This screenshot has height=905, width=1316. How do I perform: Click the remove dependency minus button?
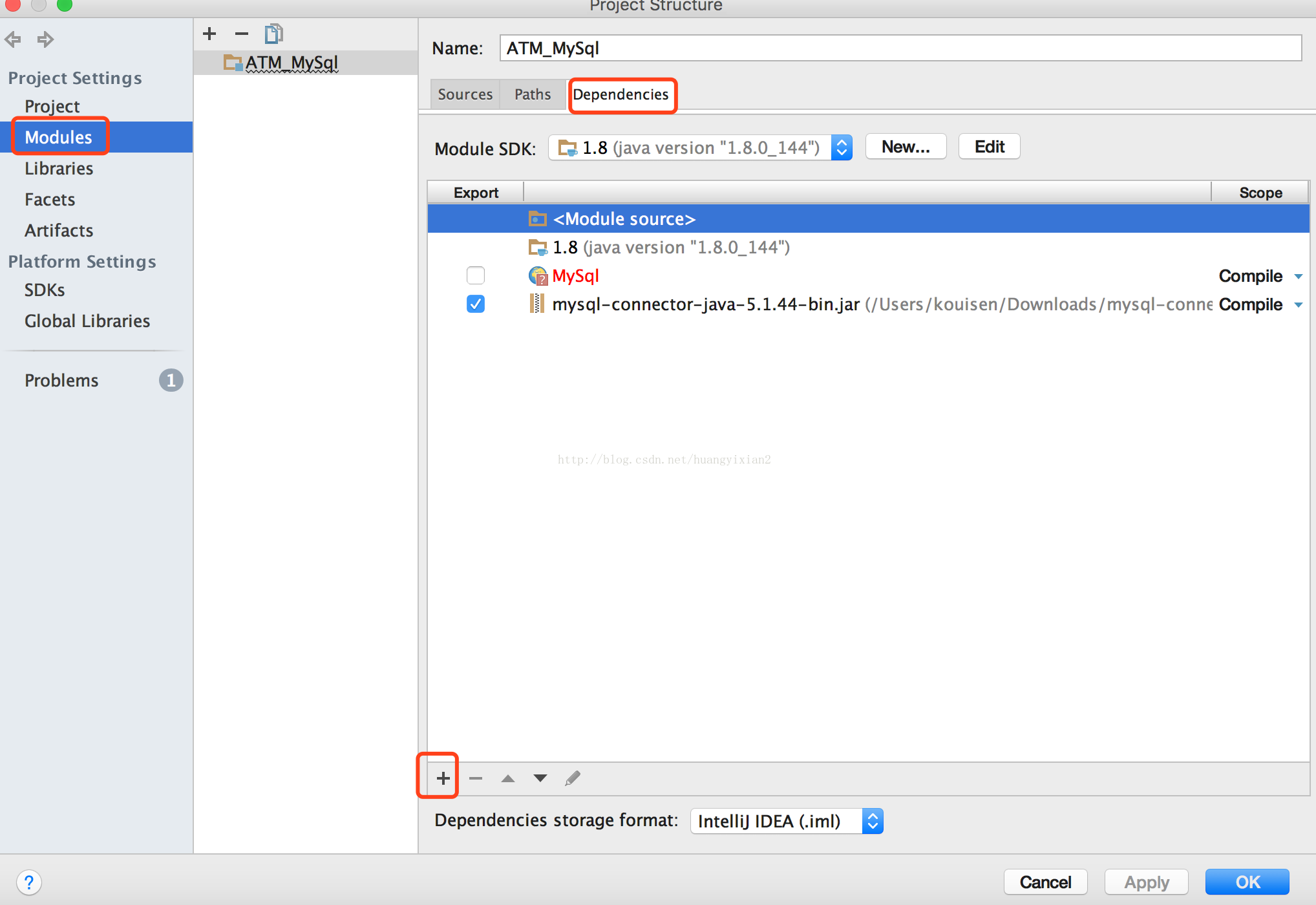tap(477, 778)
